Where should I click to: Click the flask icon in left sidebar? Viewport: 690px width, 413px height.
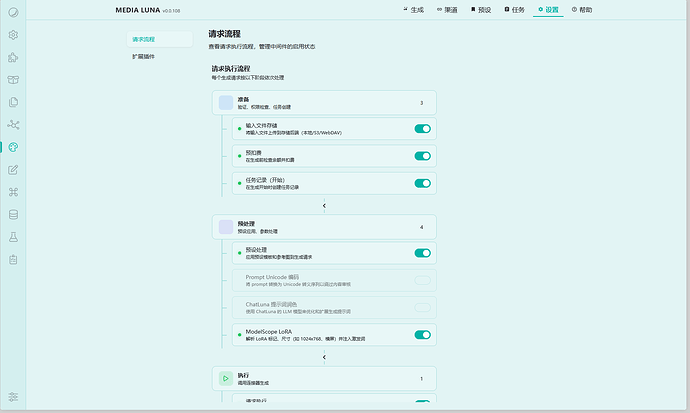[14, 237]
